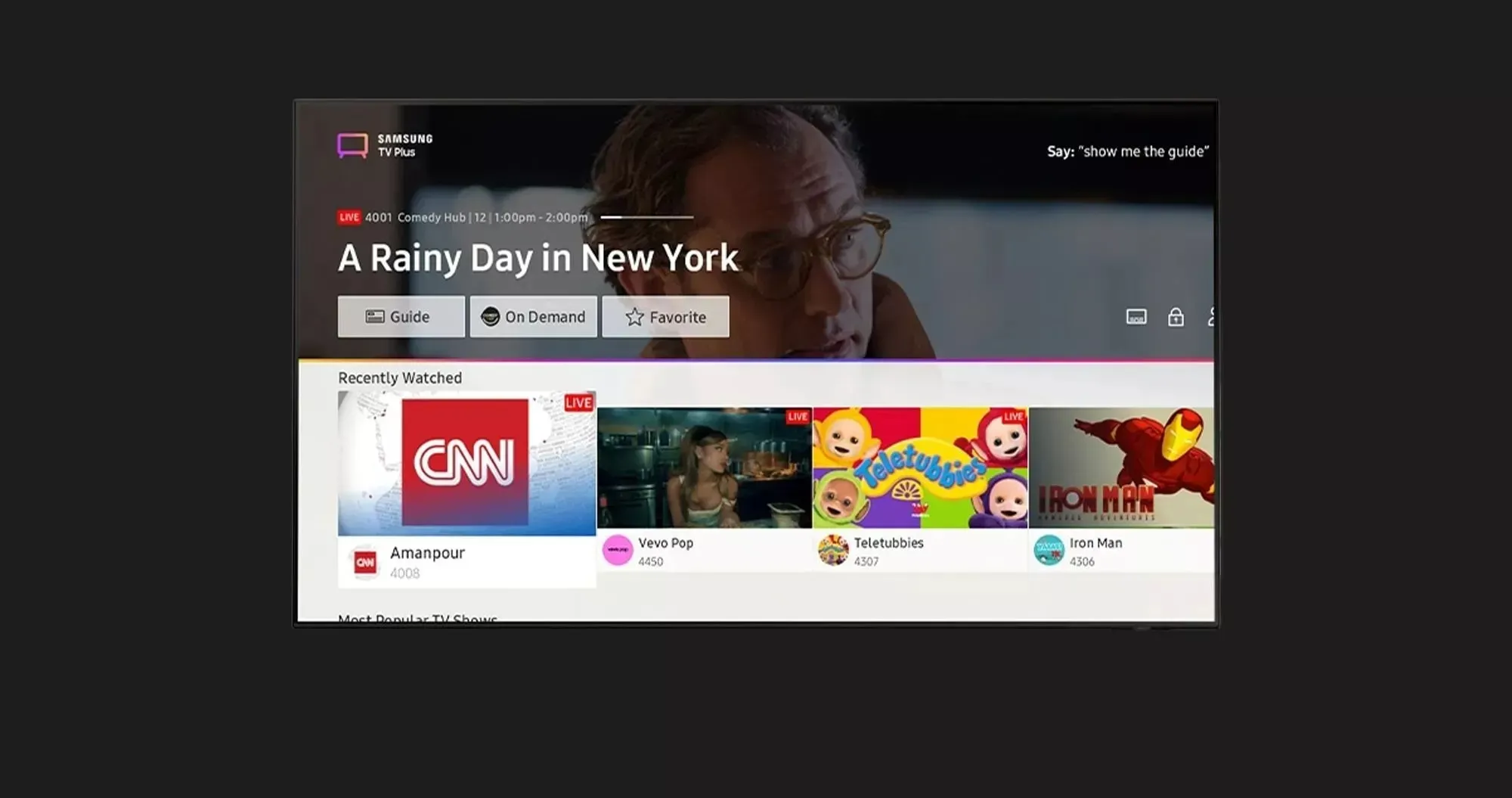Select the Iron Man thumbnail
Viewport: 1512px width, 798px height.
tap(1120, 467)
